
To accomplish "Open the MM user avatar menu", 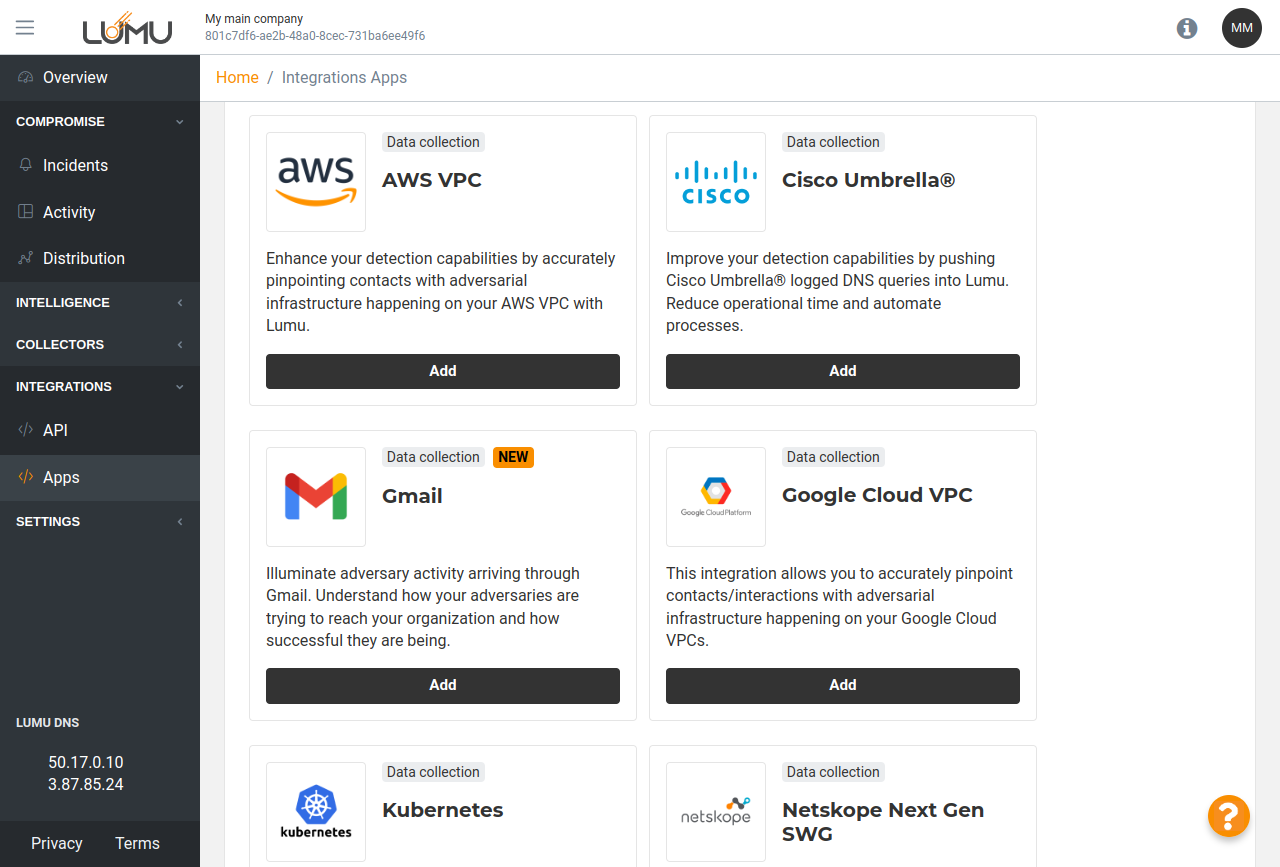I will (x=1241, y=28).
